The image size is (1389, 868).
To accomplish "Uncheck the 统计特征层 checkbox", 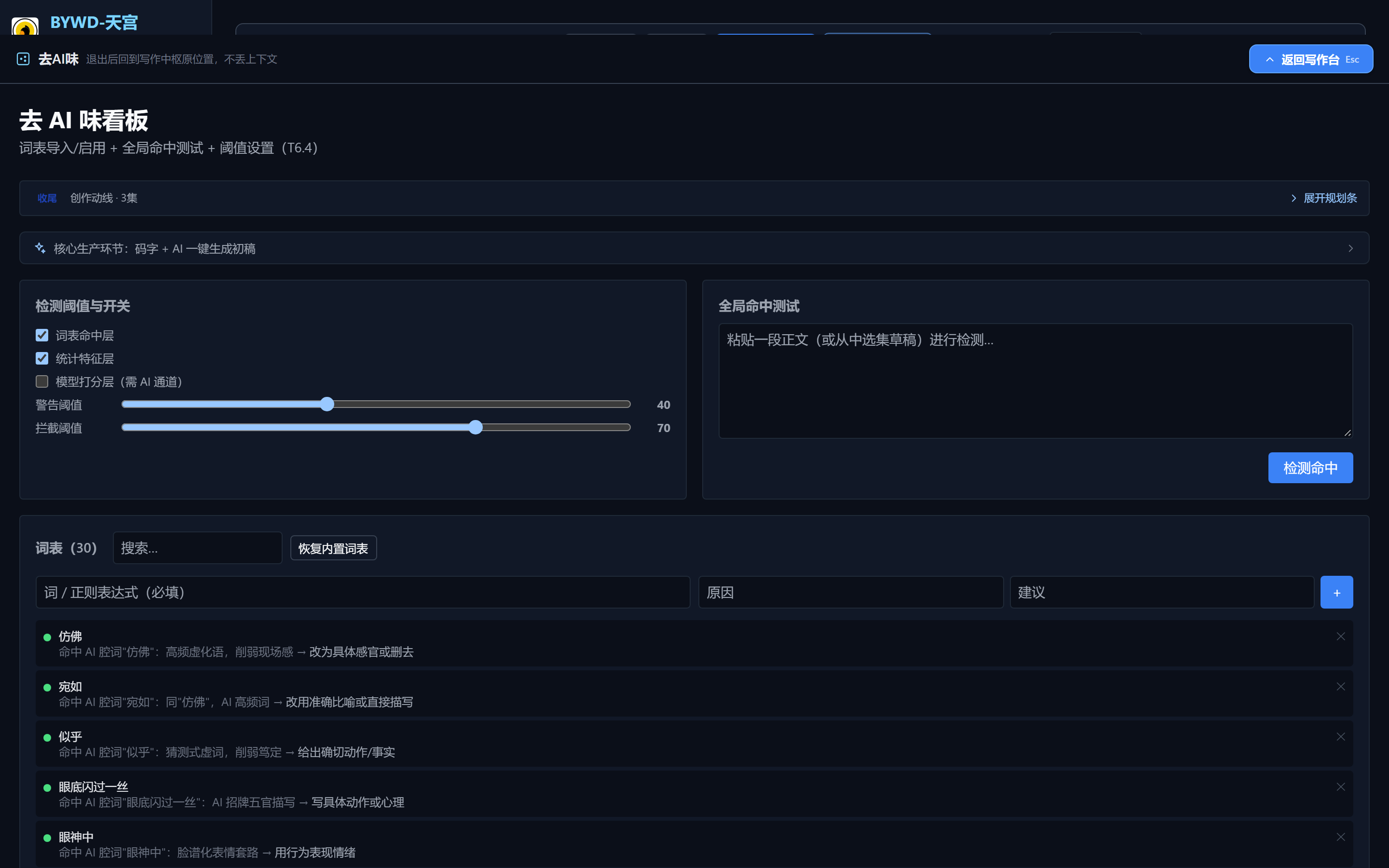I will pyautogui.click(x=42, y=358).
